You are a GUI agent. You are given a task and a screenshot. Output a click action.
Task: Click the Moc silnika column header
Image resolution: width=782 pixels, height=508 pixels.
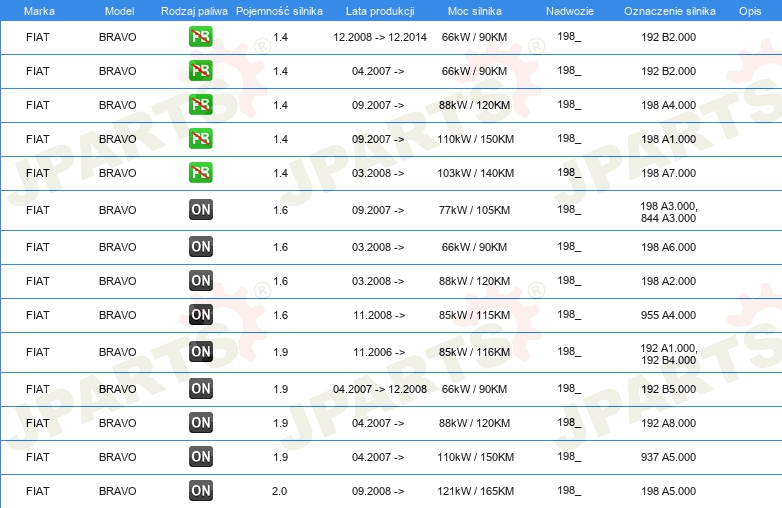point(474,11)
